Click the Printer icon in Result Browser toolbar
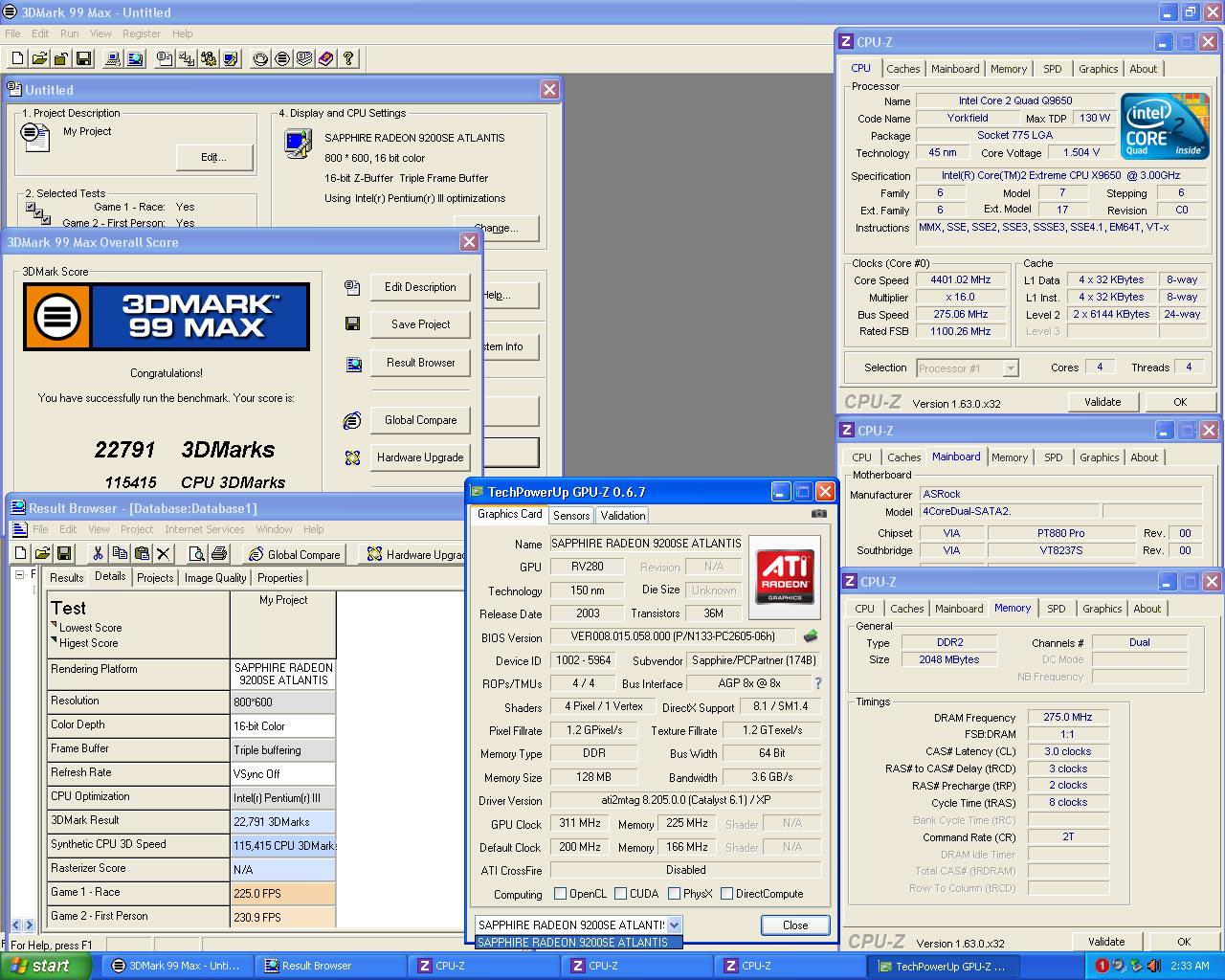Viewport: 1225px width, 980px height. (x=219, y=553)
